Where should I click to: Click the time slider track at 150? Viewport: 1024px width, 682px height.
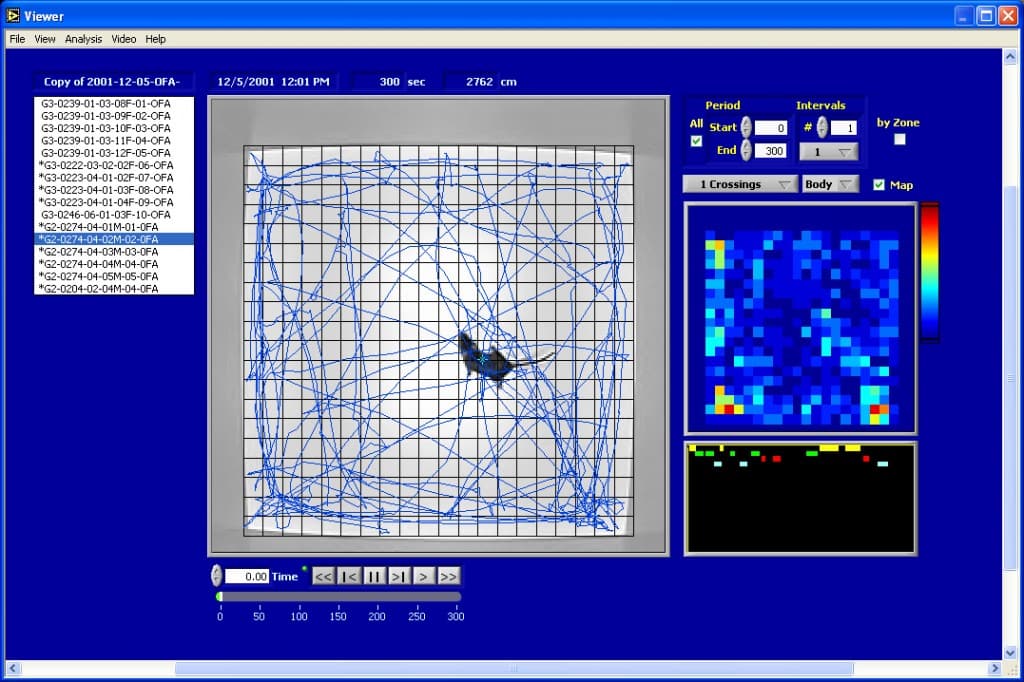point(338,597)
